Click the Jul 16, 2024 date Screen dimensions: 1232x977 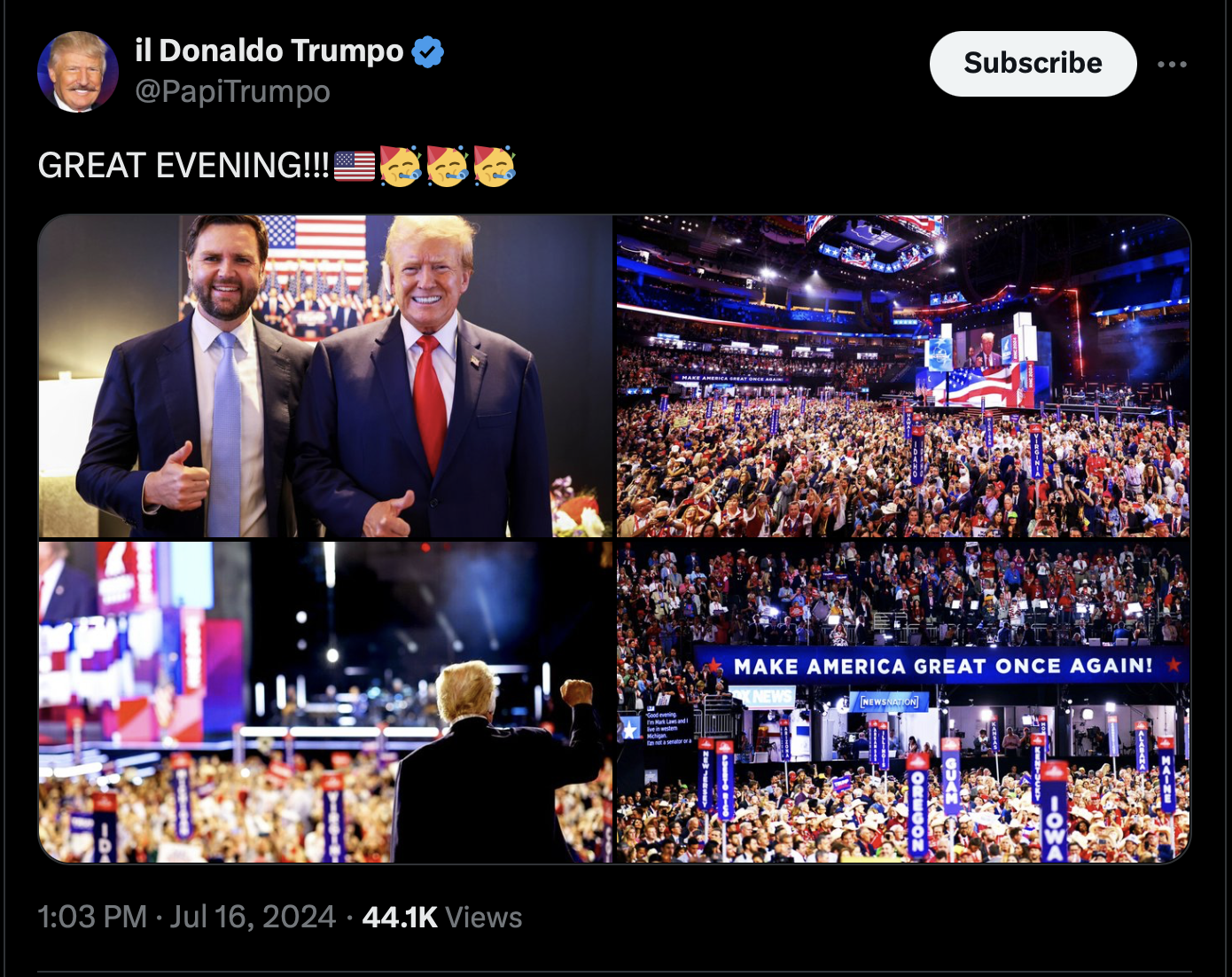(253, 917)
